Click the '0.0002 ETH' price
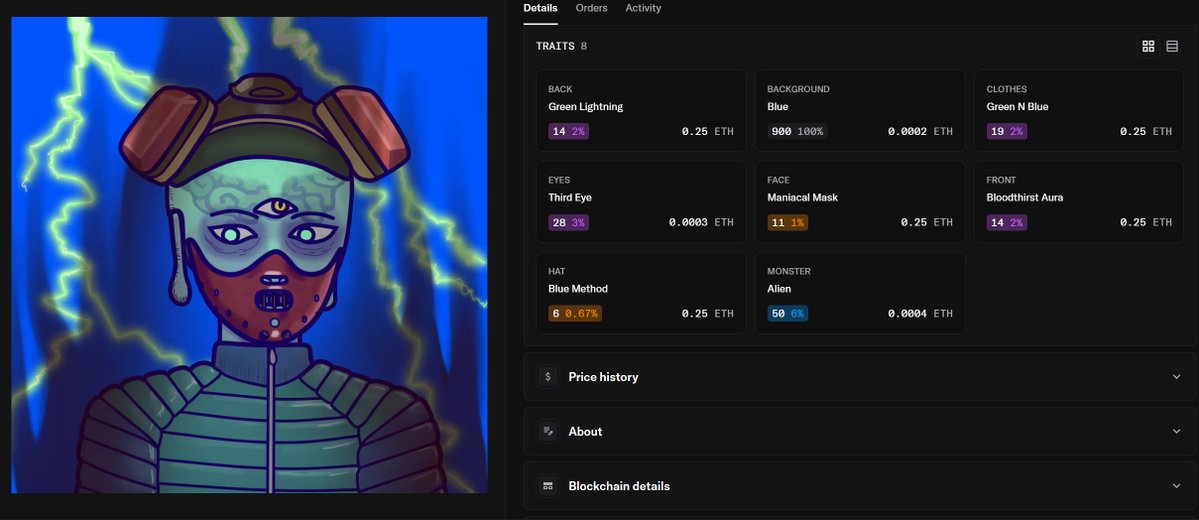Viewport: 1199px width, 520px height. coord(920,132)
